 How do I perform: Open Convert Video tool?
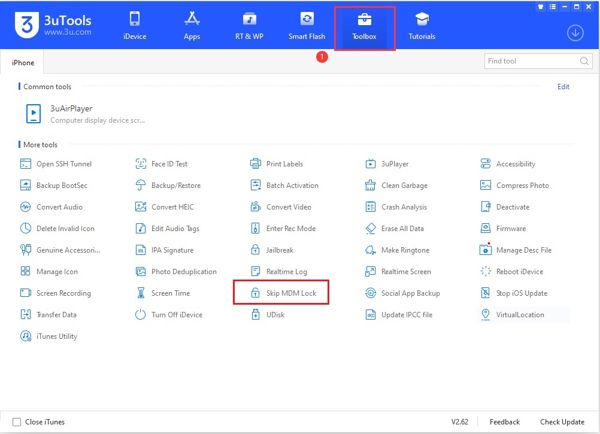(x=280, y=207)
